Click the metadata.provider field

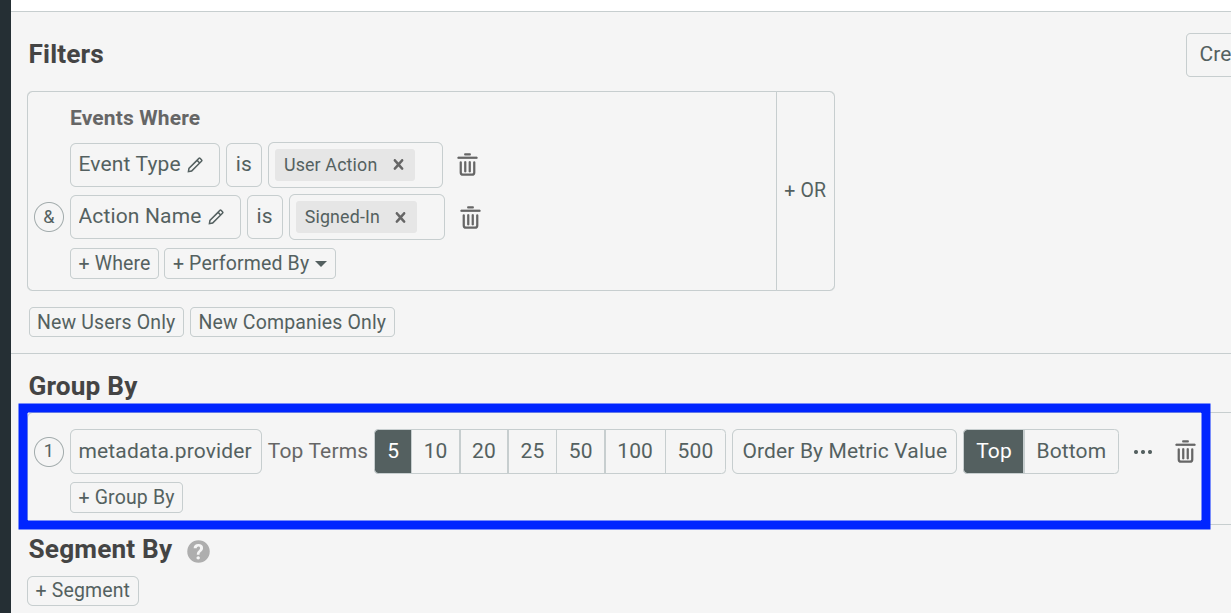165,451
